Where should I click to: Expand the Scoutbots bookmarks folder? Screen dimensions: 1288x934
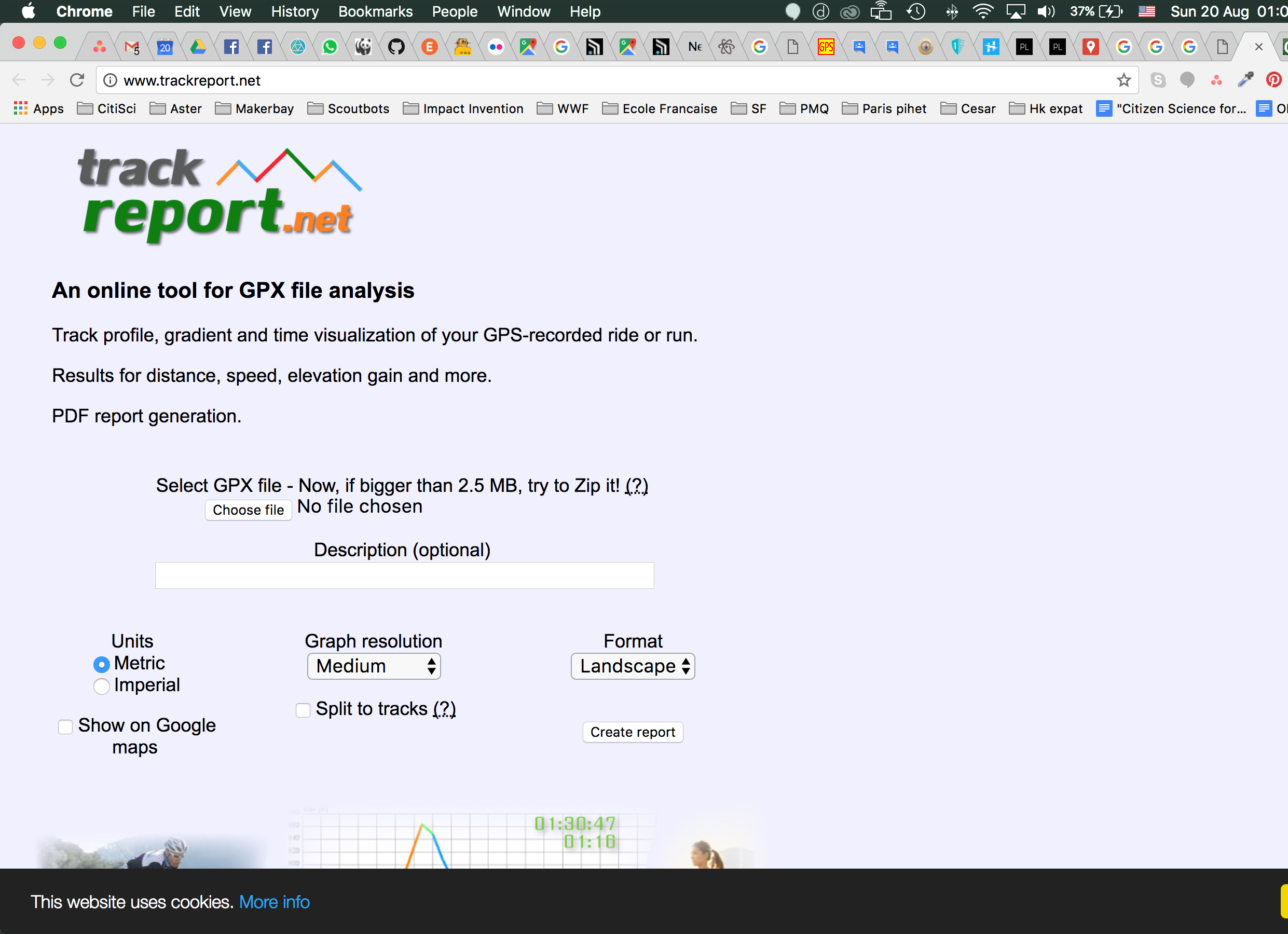tap(348, 108)
